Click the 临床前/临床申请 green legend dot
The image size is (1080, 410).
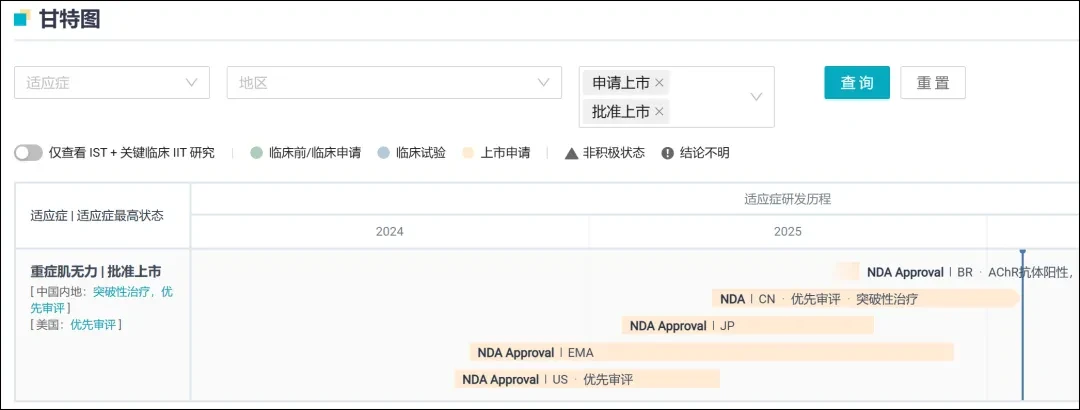256,153
